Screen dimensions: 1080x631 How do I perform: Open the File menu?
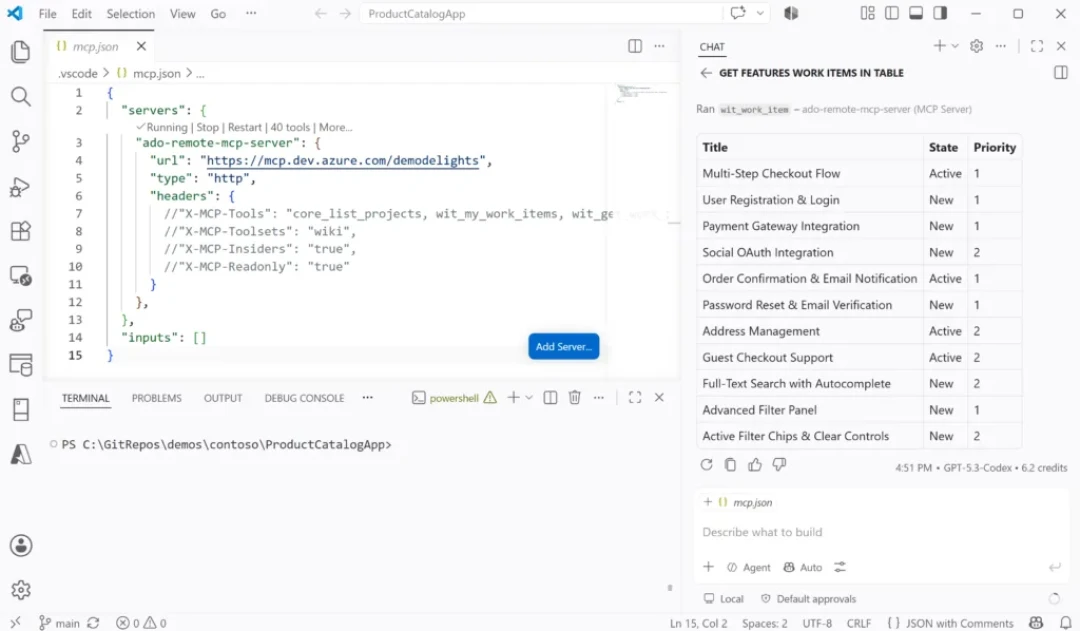pos(48,13)
